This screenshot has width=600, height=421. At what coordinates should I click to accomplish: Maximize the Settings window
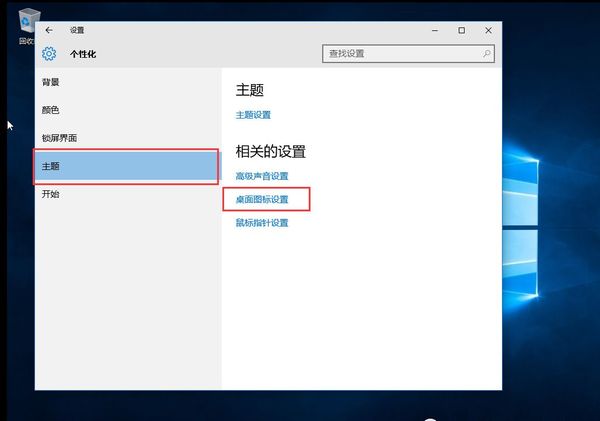coord(461,31)
